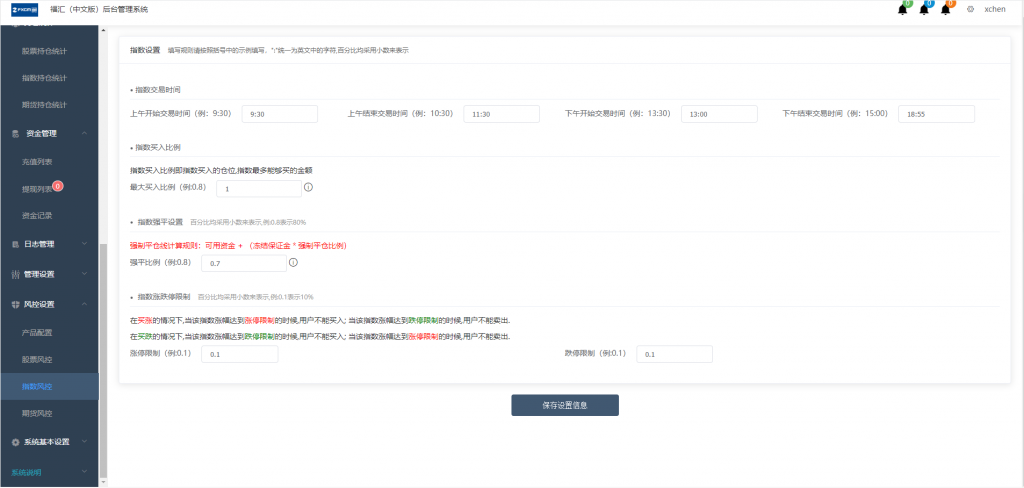Click the xchen username in the header

996,10
